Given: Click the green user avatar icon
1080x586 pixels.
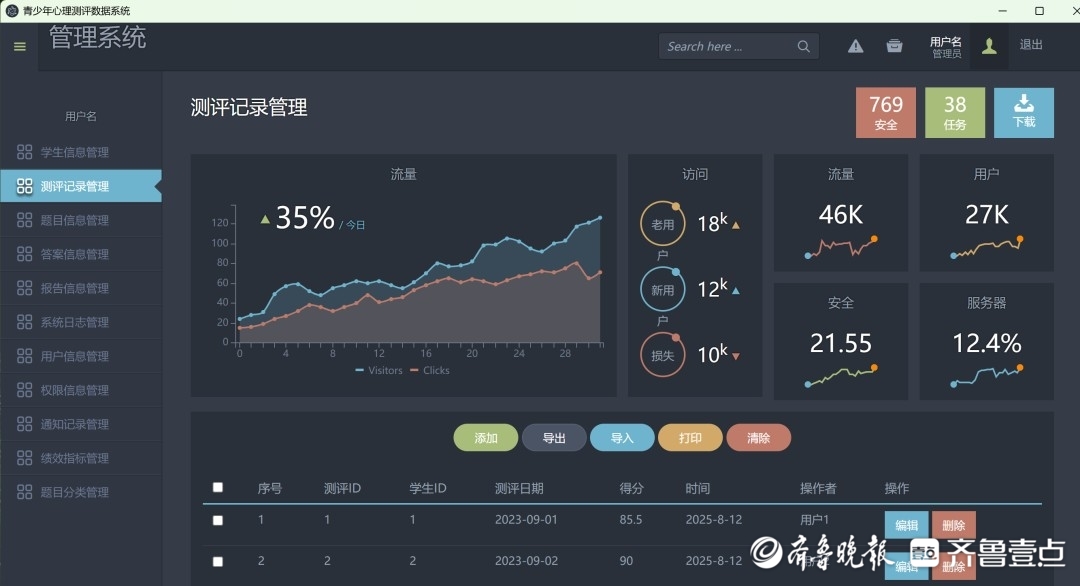Looking at the screenshot, I should [989, 46].
